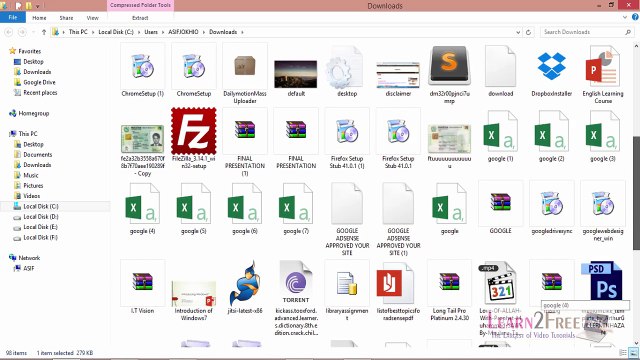Select the blank download file

500,67
